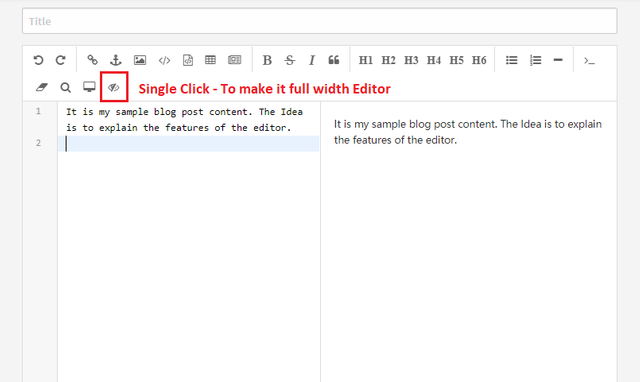
Task: Insert an image into the post
Action: point(140,60)
